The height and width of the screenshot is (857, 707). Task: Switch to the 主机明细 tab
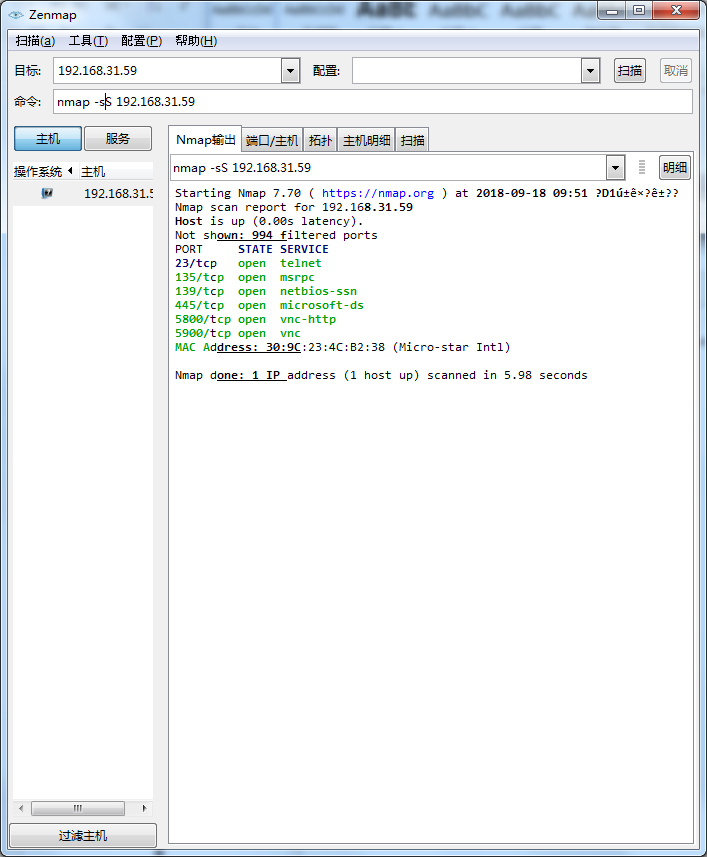pos(367,140)
